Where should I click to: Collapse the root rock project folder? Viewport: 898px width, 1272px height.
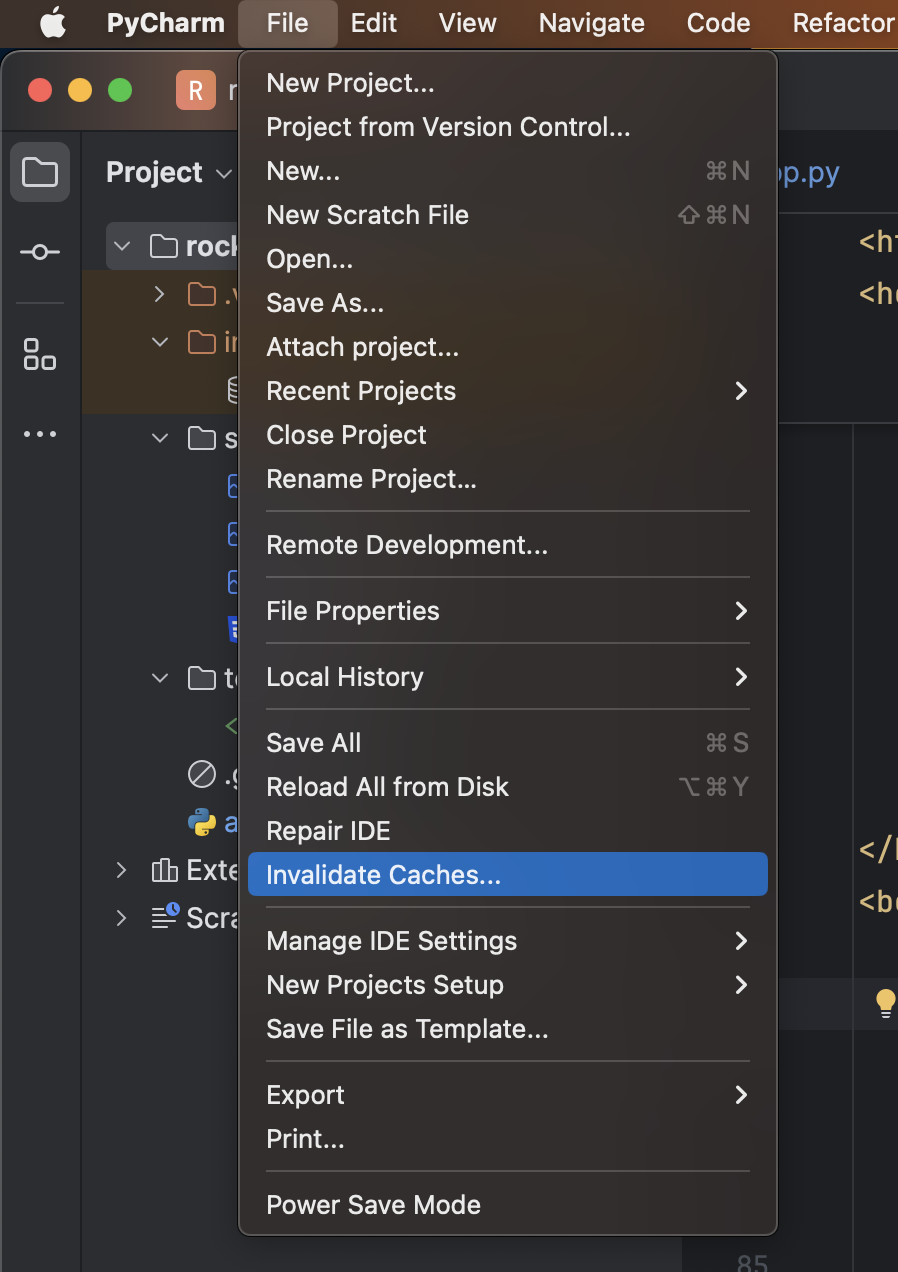[122, 246]
